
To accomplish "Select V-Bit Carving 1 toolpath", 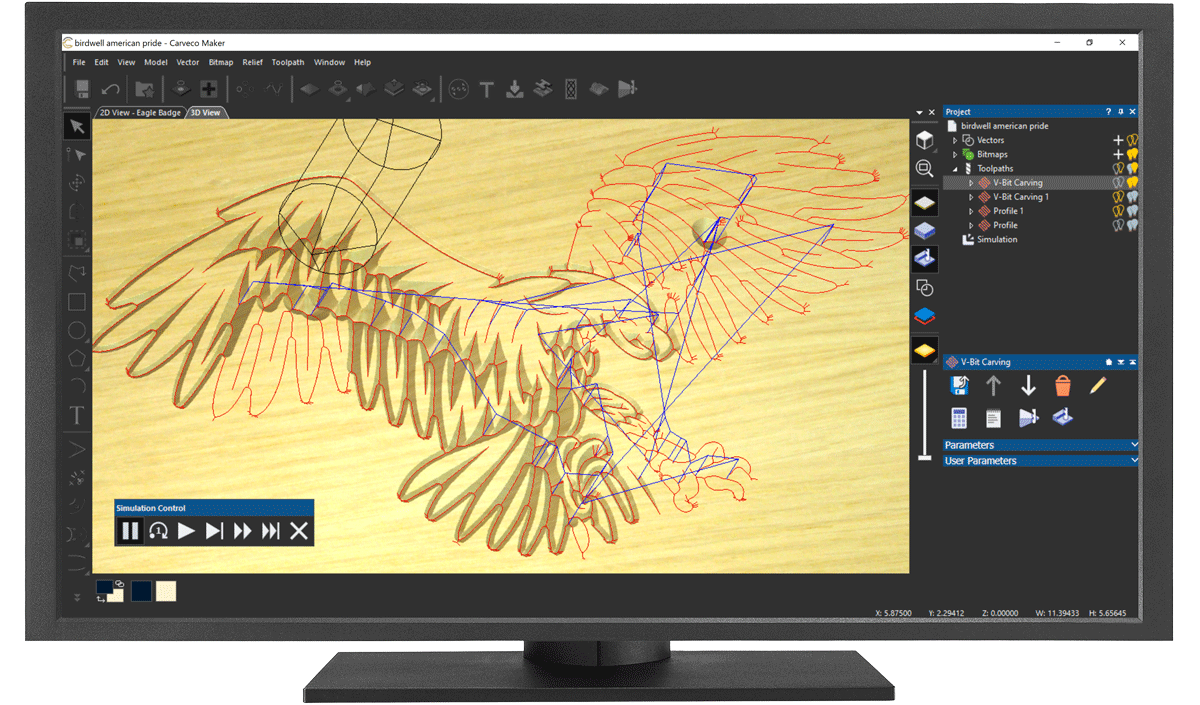I will click(1020, 197).
